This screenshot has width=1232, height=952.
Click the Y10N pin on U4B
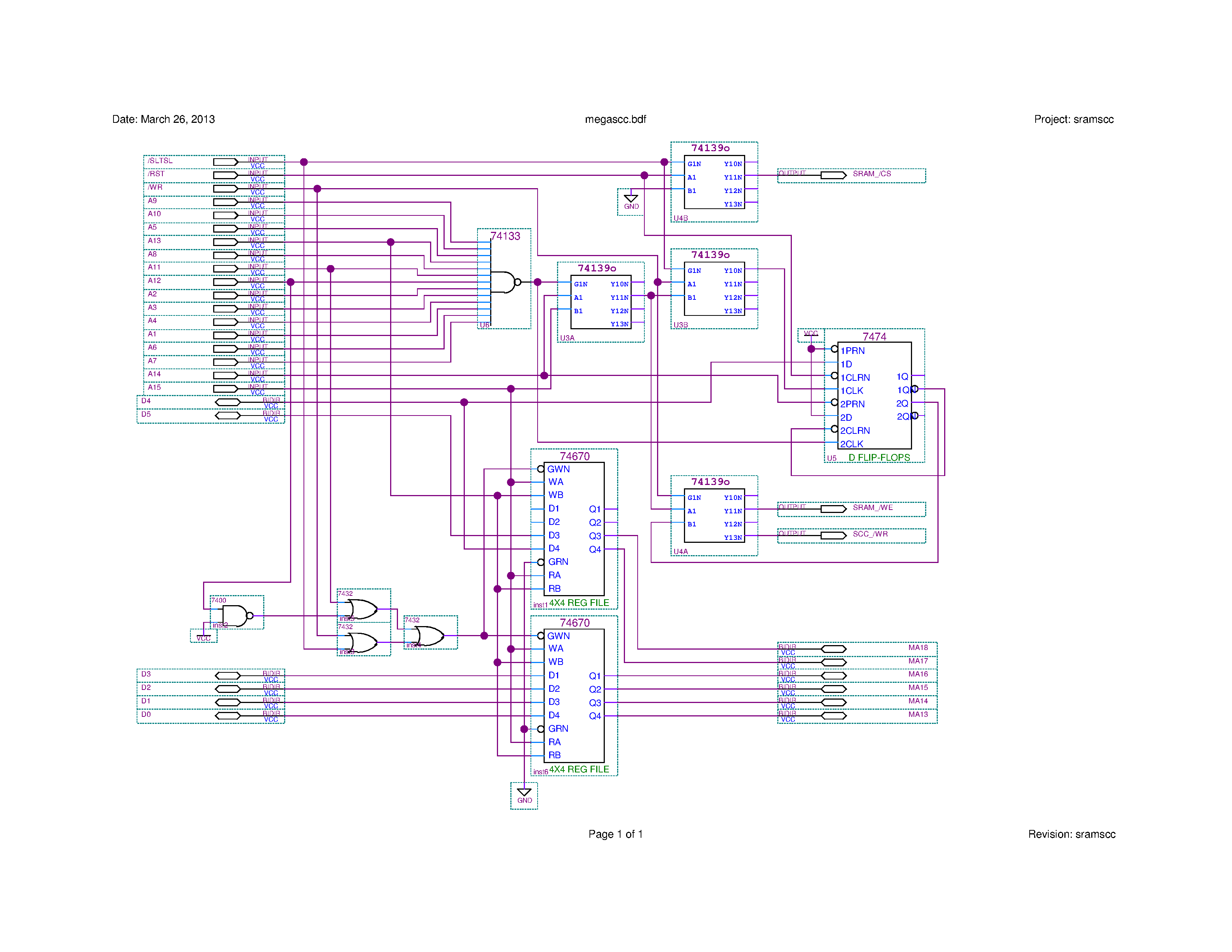coord(733,164)
